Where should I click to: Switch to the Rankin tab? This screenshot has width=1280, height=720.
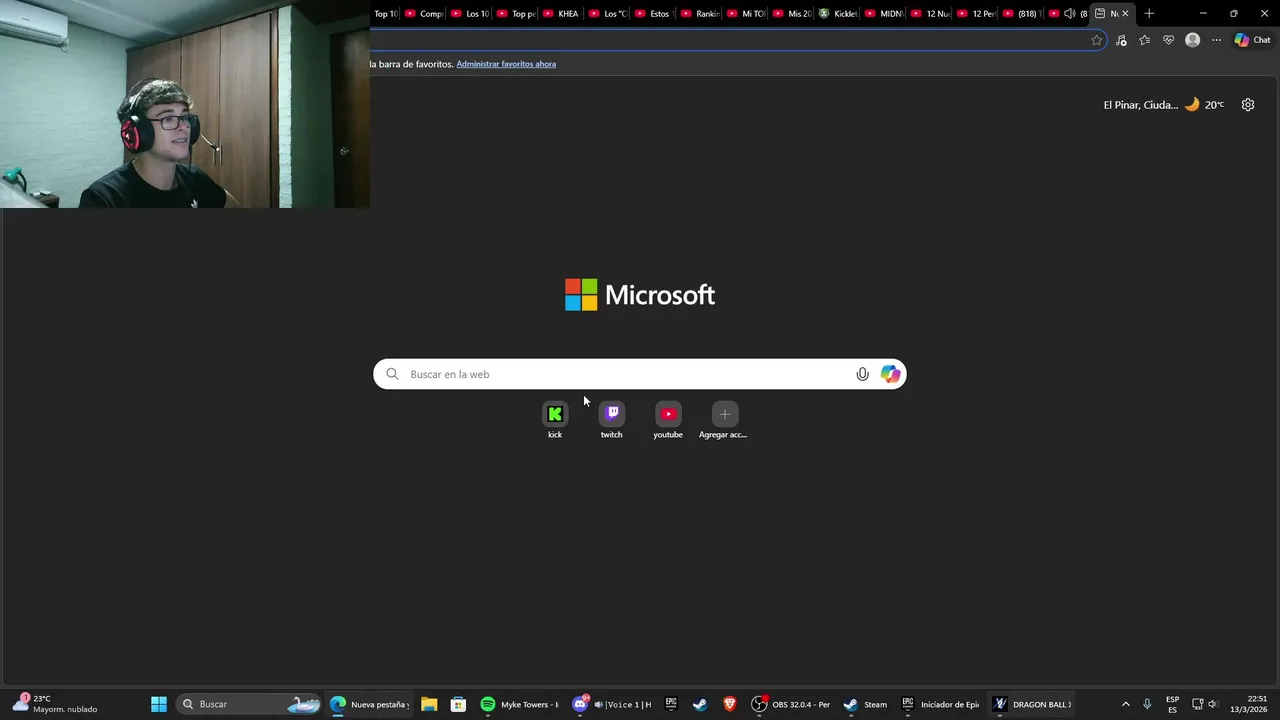699,13
